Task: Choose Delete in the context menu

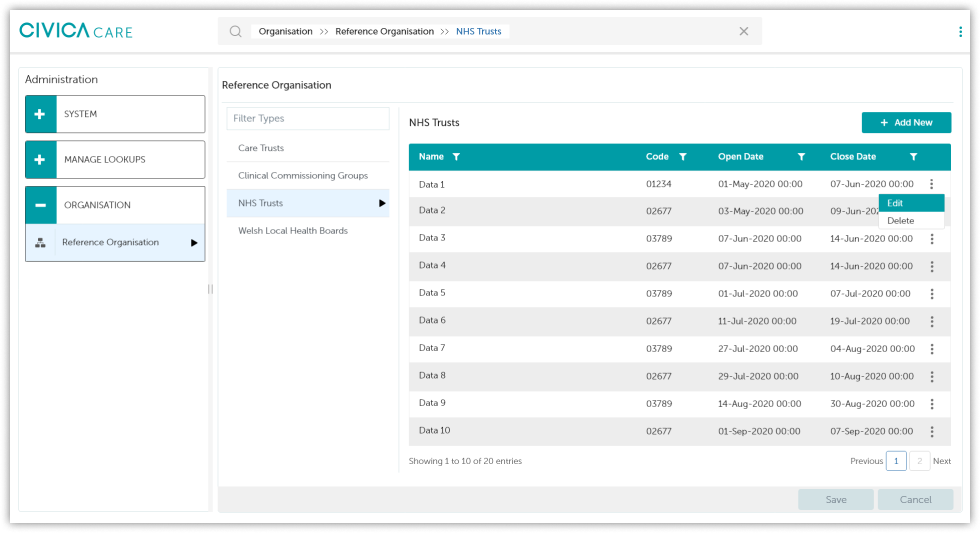Action: pos(911,221)
